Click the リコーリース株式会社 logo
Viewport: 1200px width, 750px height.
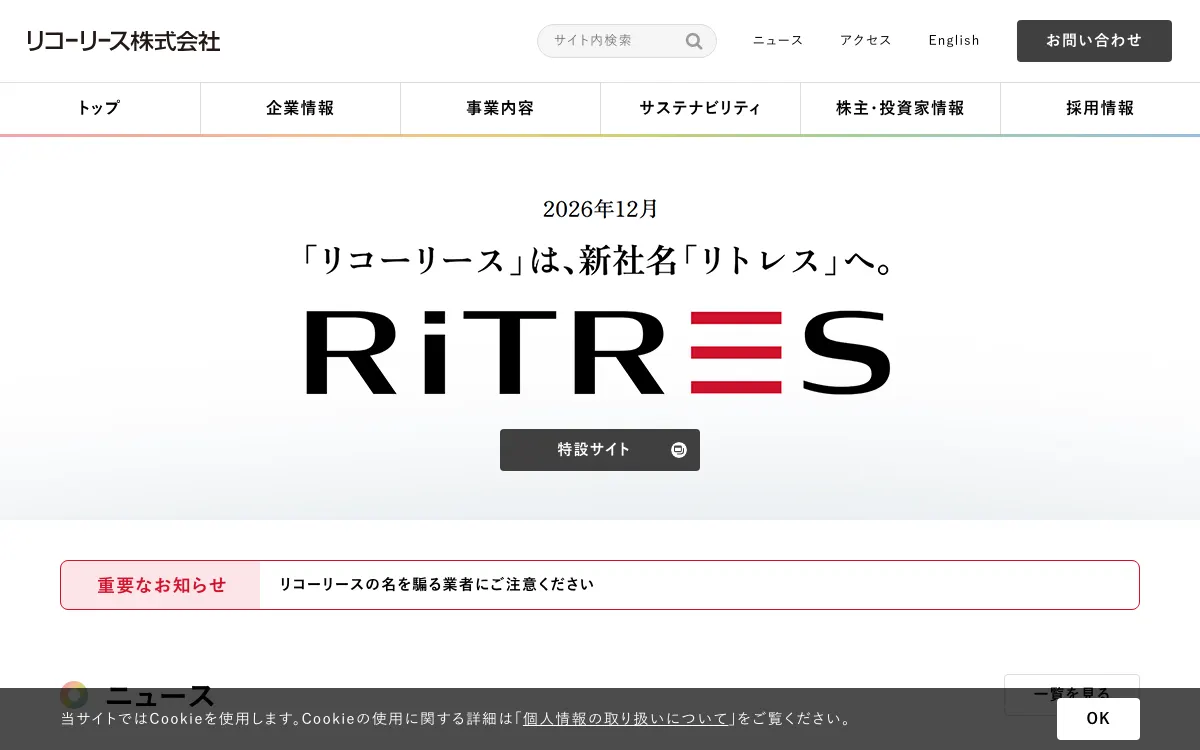click(123, 41)
